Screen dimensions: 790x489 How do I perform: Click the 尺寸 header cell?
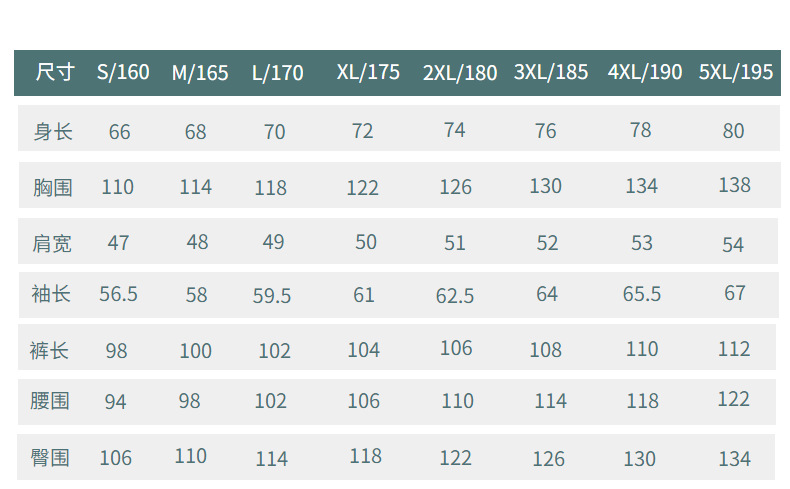pos(55,72)
